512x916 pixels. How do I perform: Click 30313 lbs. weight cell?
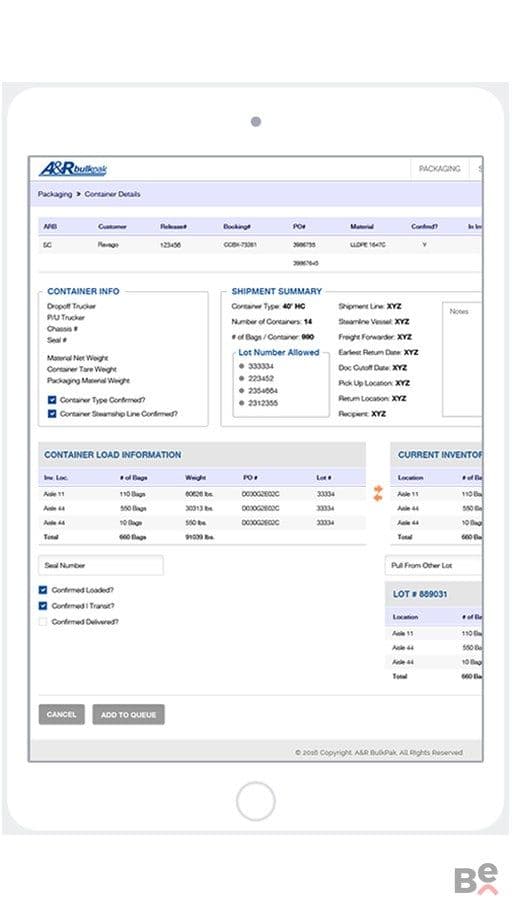pyautogui.click(x=199, y=508)
